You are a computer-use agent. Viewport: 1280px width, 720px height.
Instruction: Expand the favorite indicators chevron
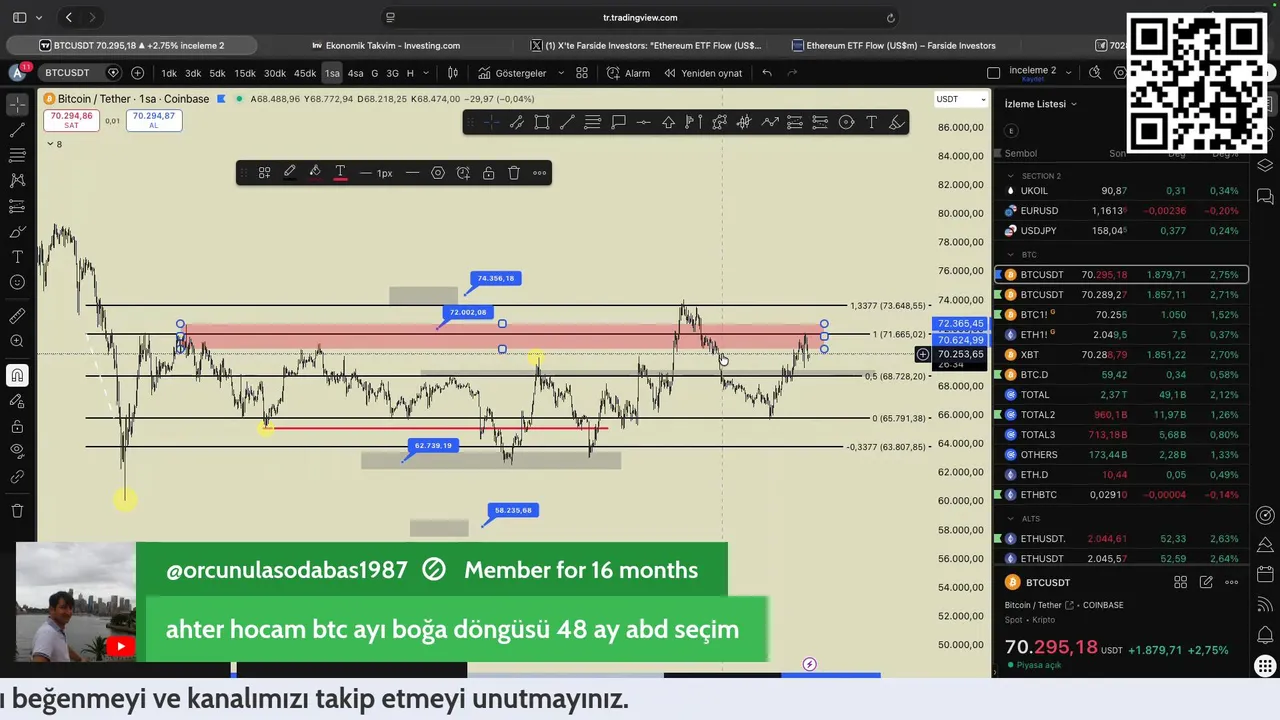(560, 73)
